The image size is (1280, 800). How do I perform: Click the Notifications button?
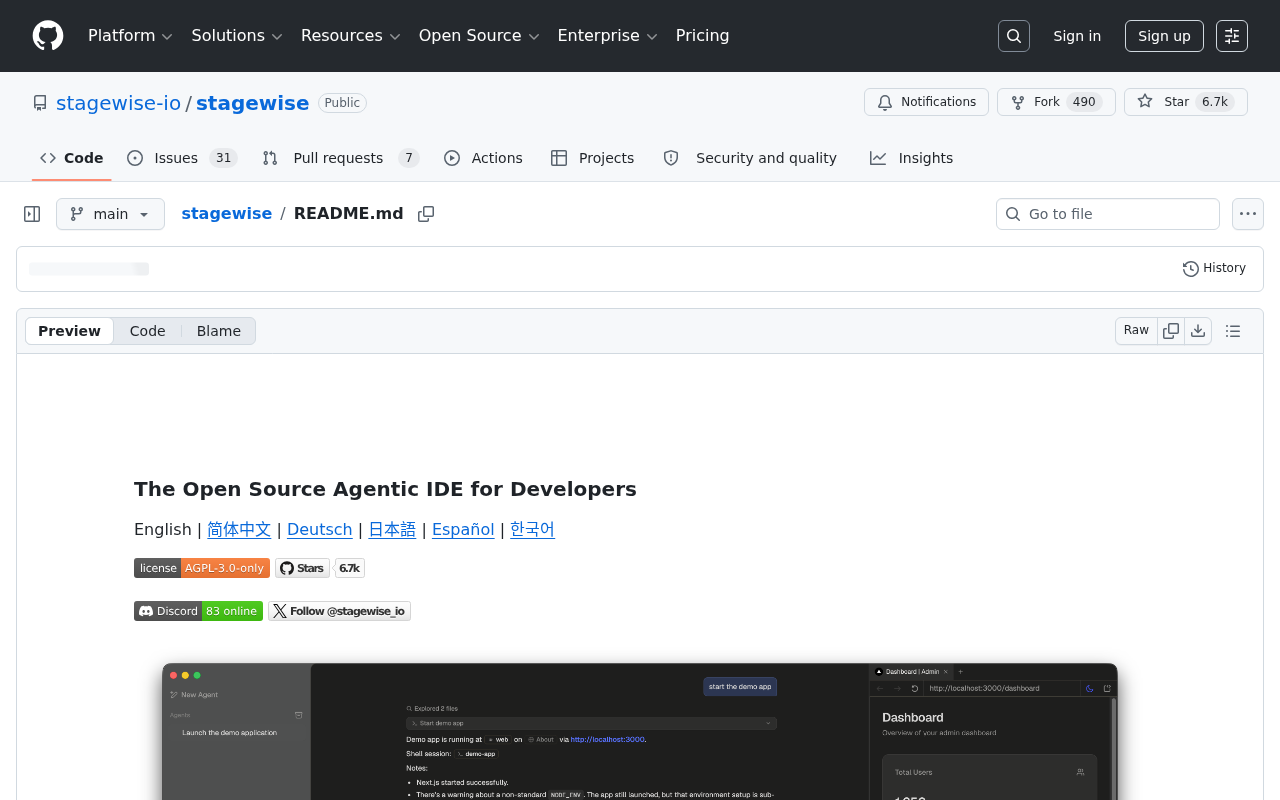926,102
